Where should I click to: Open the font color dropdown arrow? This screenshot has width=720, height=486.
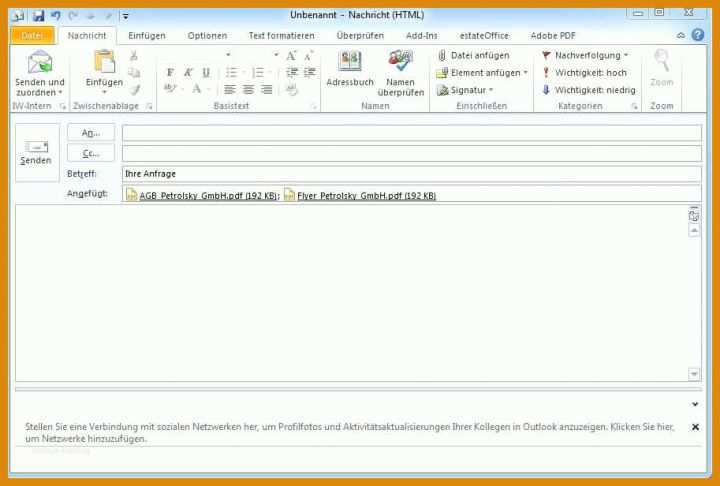pyautogui.click(x=208, y=90)
